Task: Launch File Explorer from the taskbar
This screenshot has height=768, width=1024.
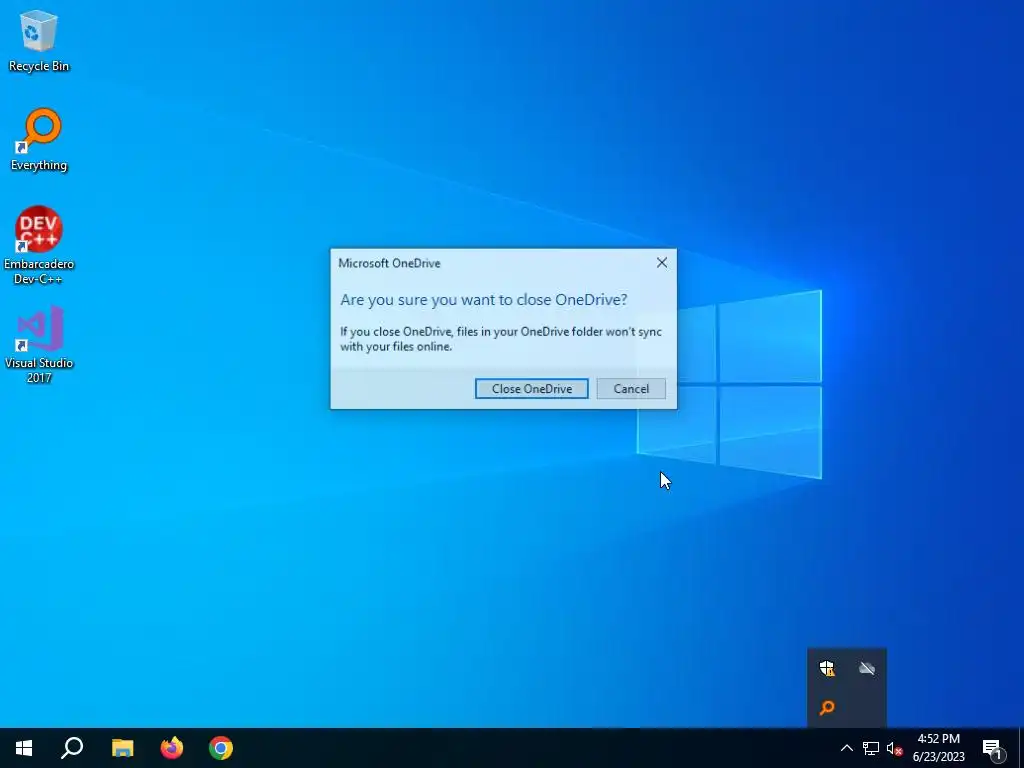Action: 122,748
